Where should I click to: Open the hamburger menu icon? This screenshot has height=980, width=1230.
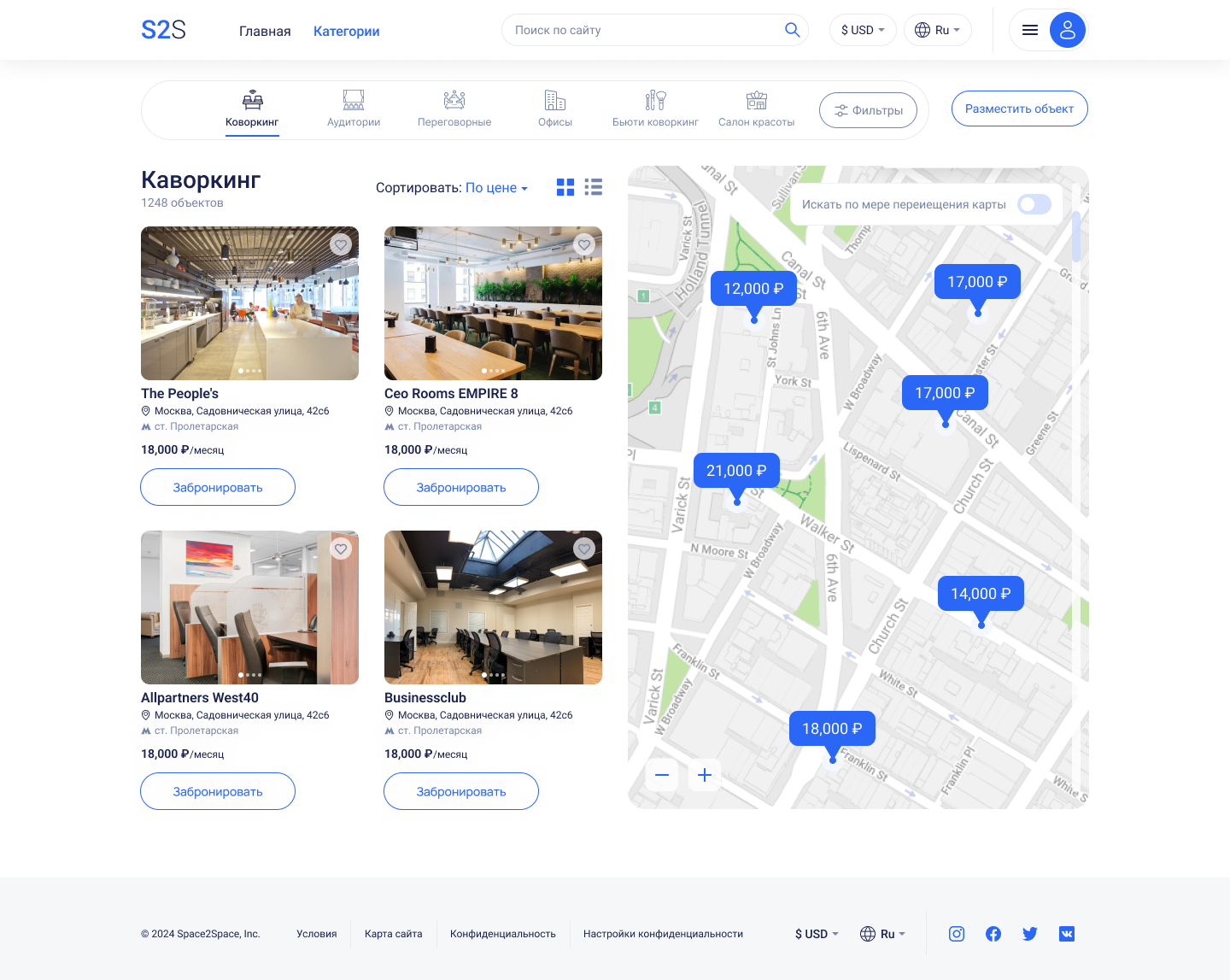coord(1030,30)
